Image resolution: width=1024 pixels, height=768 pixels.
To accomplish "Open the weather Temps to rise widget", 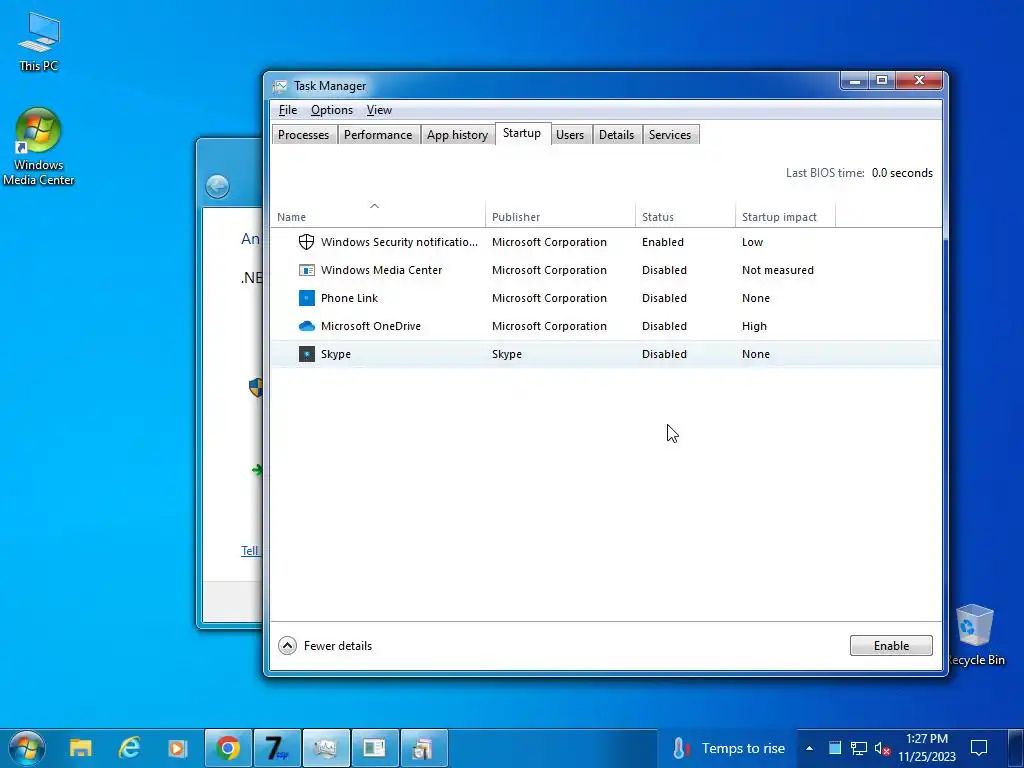I will [x=729, y=748].
